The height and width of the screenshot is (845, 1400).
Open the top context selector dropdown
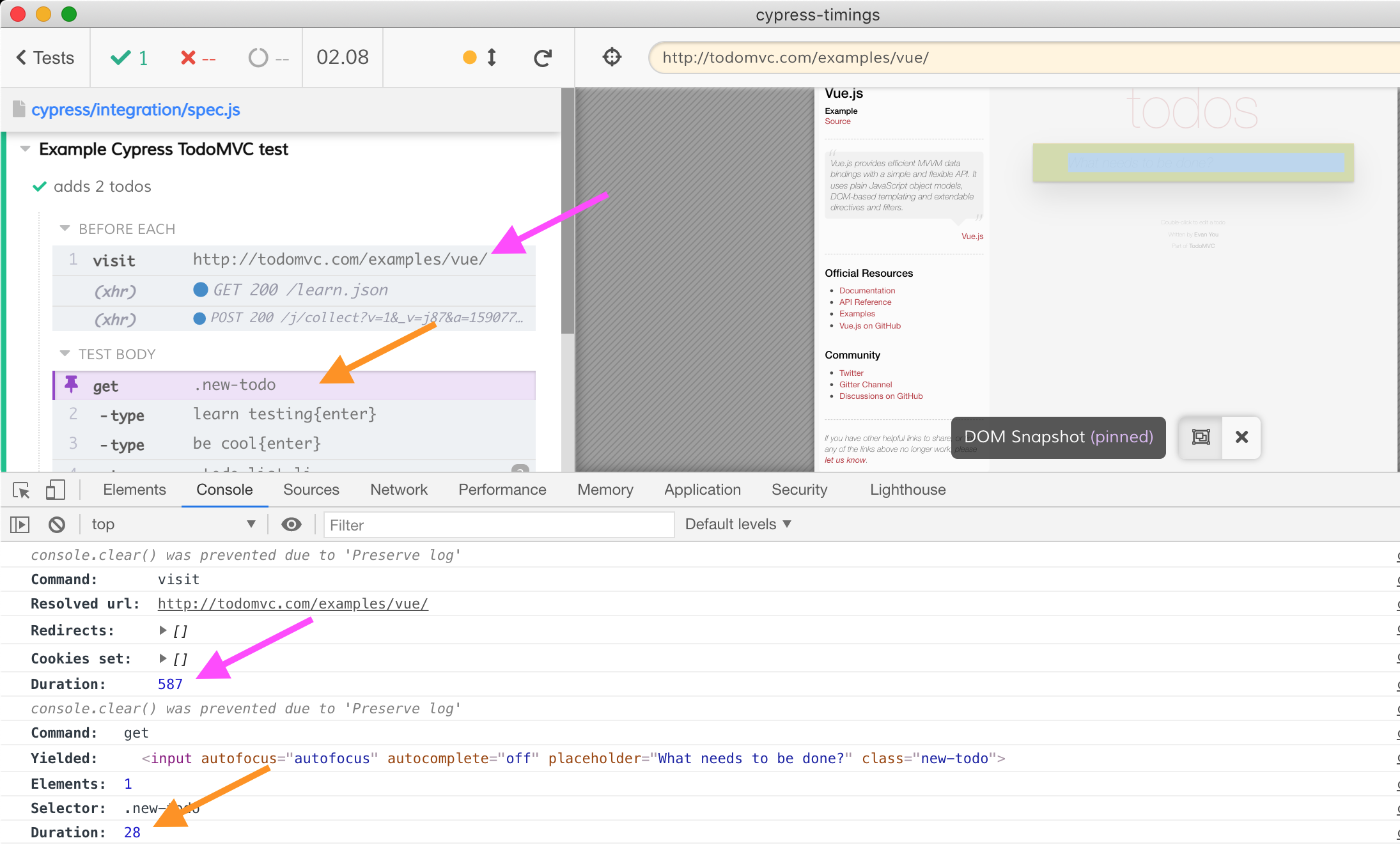(173, 524)
